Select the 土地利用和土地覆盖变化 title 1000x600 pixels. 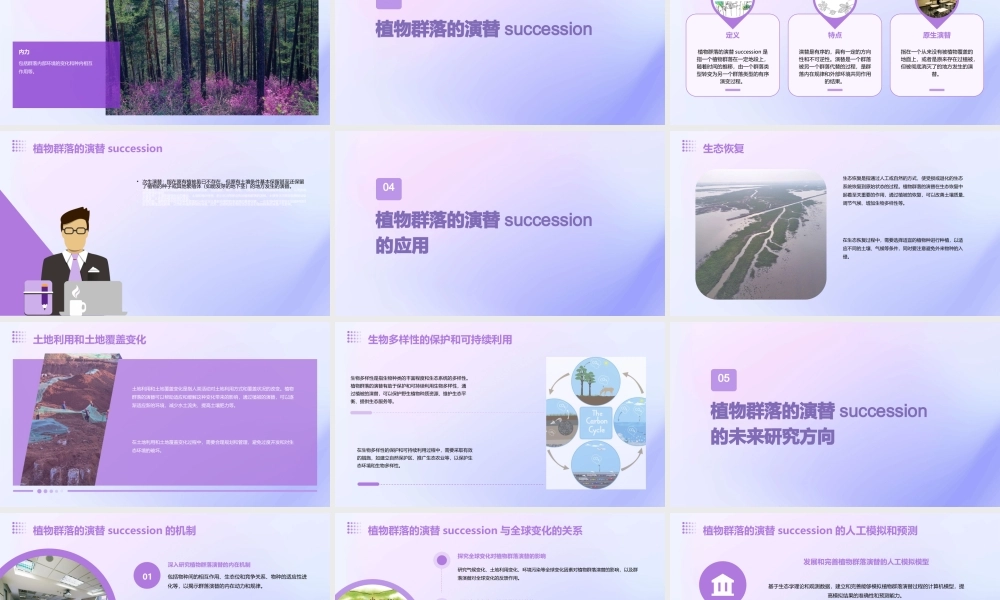click(89, 340)
